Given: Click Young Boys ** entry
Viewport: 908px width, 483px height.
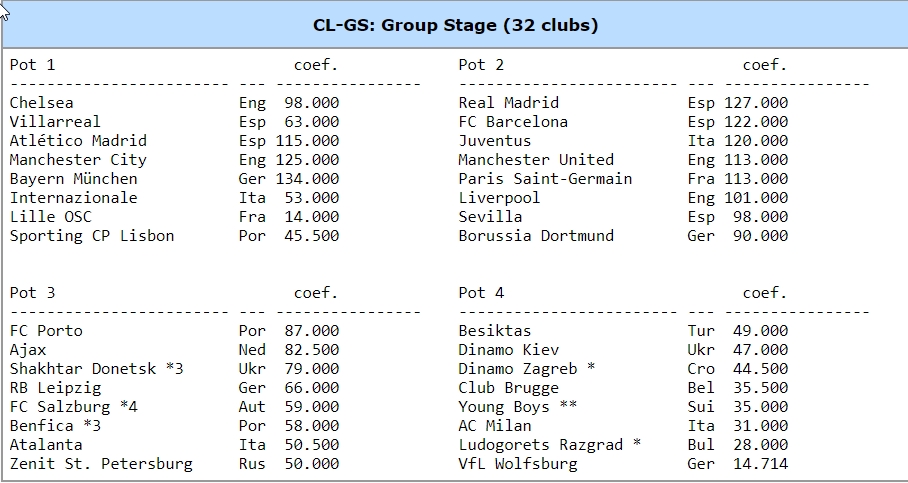Looking at the screenshot, I should click(518, 407).
